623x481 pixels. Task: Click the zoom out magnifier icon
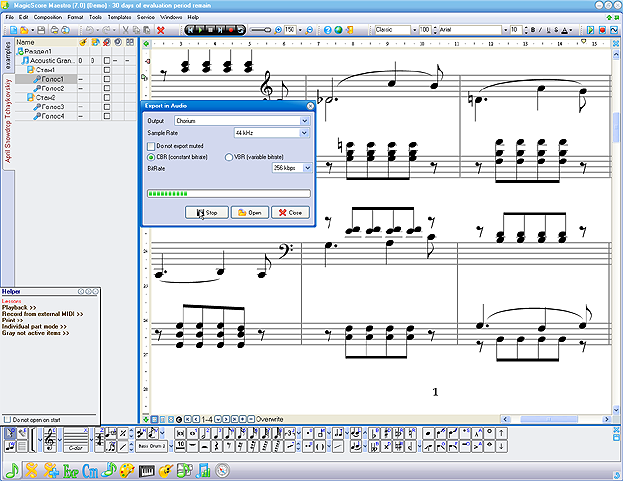point(309,30)
